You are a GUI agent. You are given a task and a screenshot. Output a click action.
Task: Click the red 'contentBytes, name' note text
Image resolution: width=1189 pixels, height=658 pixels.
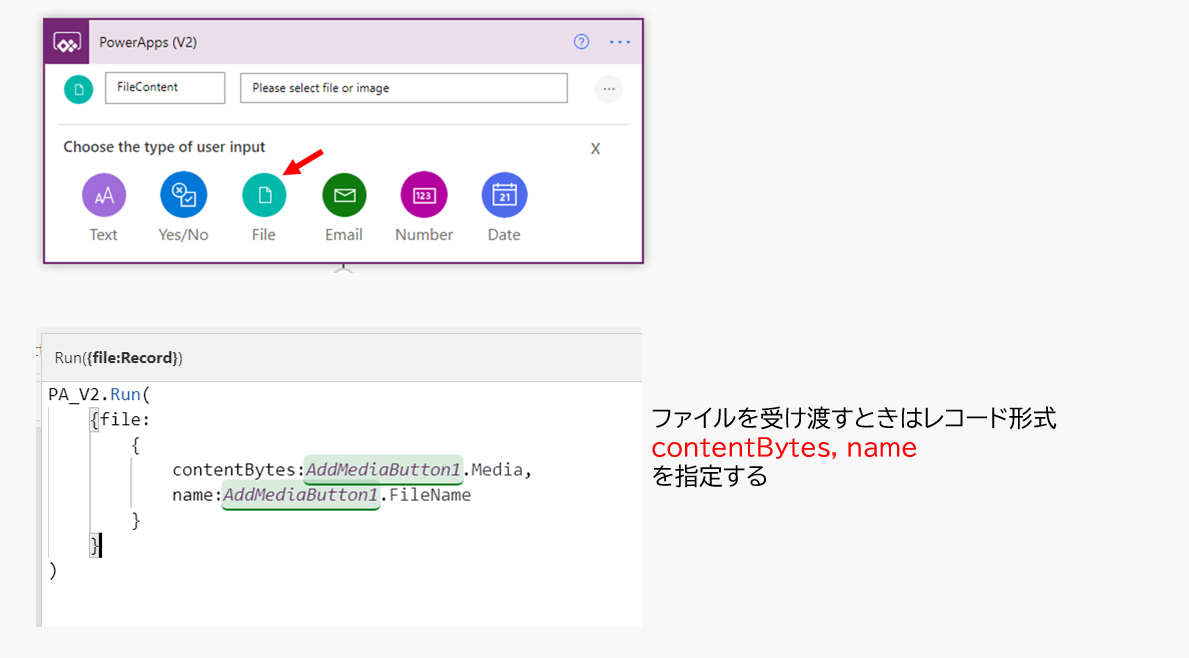pos(784,447)
